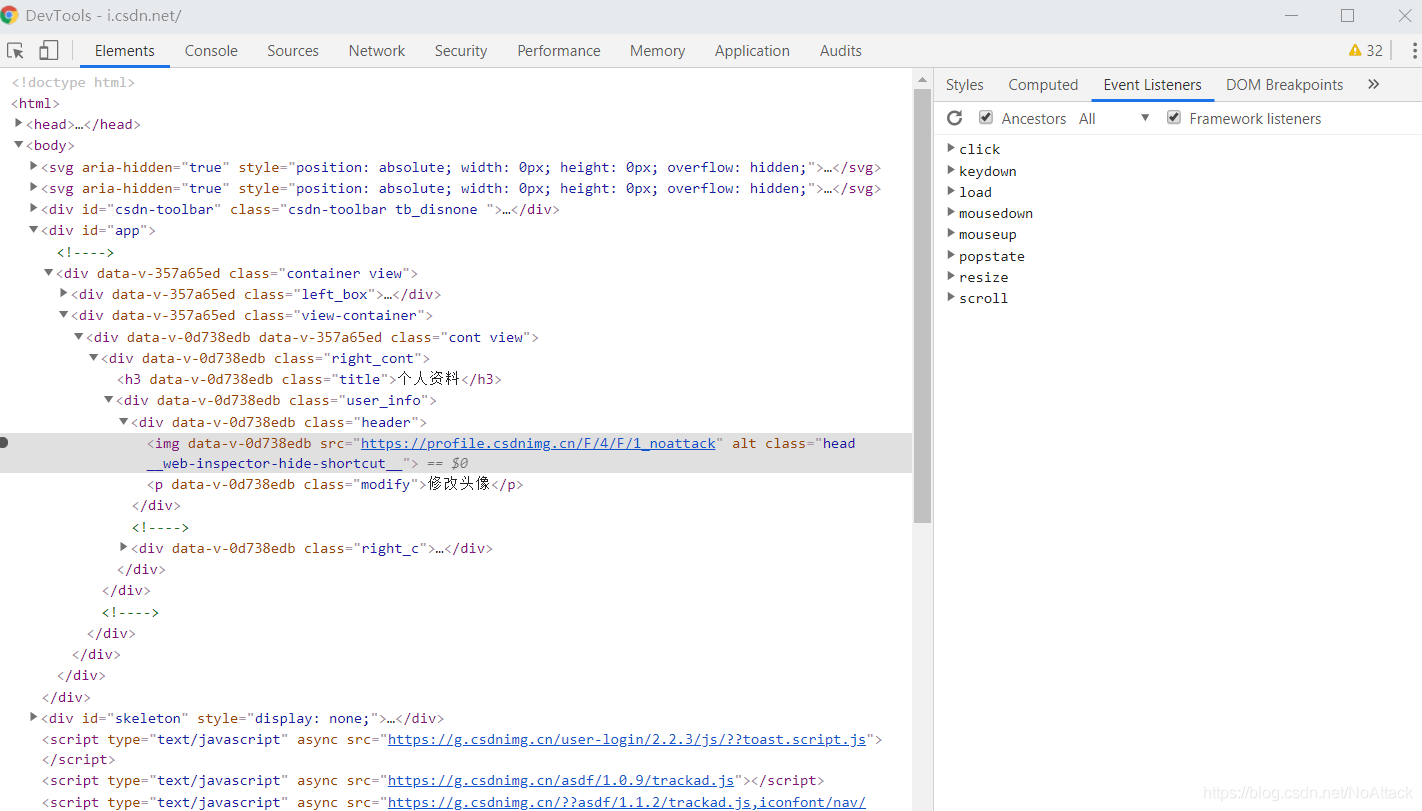Image resolution: width=1422 pixels, height=811 pixels.
Task: Select the p modify 修改头像 node
Action: pyautogui.click(x=335, y=484)
